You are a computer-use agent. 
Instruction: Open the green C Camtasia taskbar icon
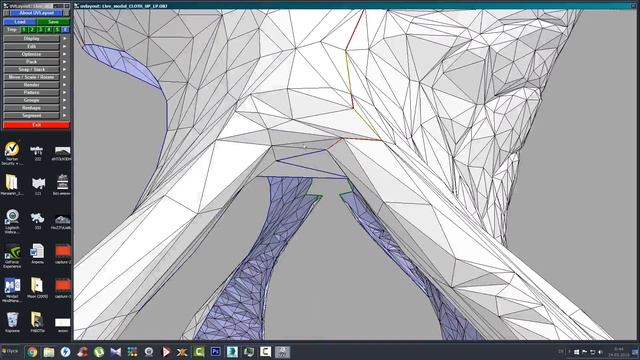tap(199, 352)
